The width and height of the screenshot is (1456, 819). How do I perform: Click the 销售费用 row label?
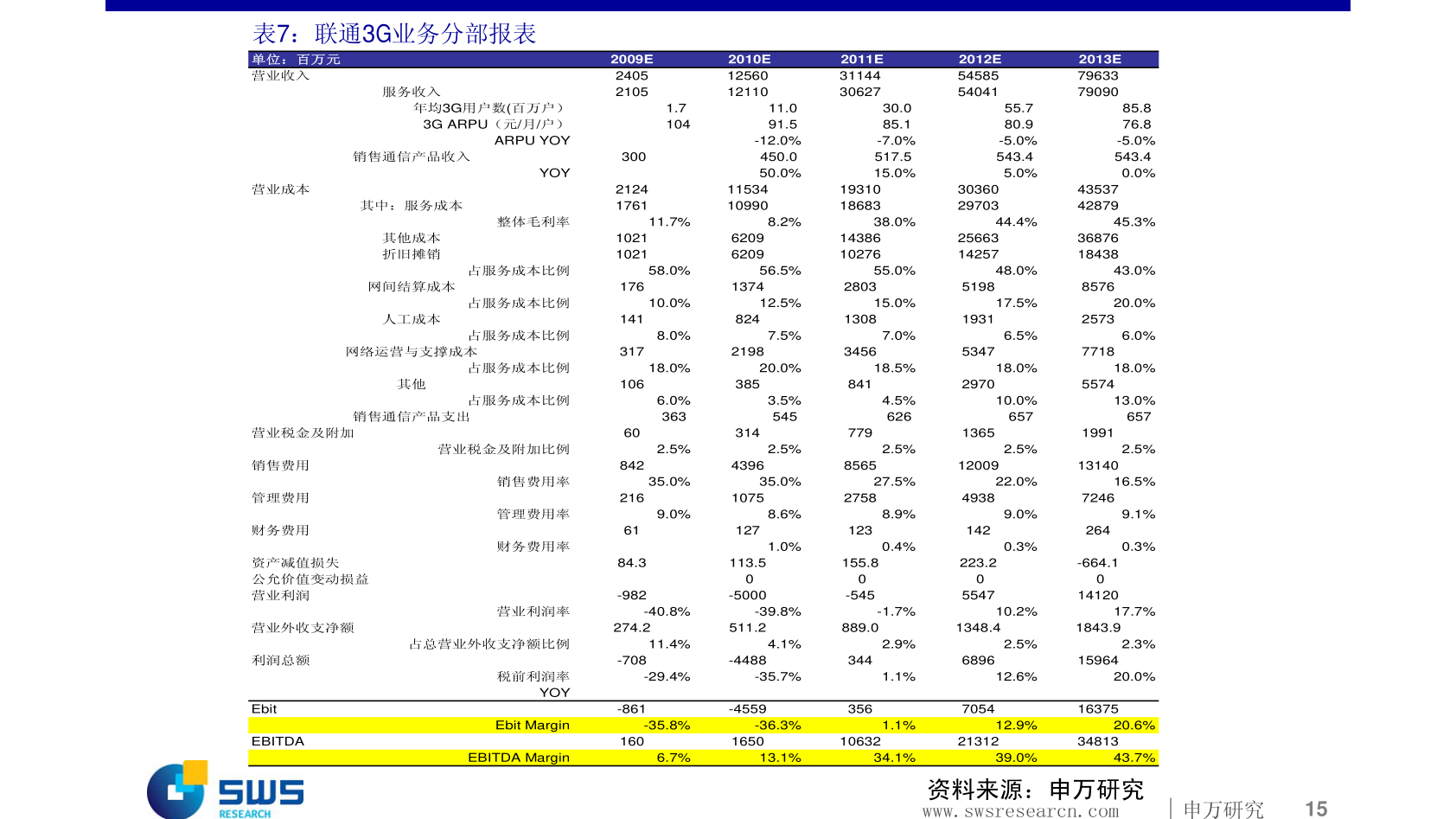tap(280, 465)
